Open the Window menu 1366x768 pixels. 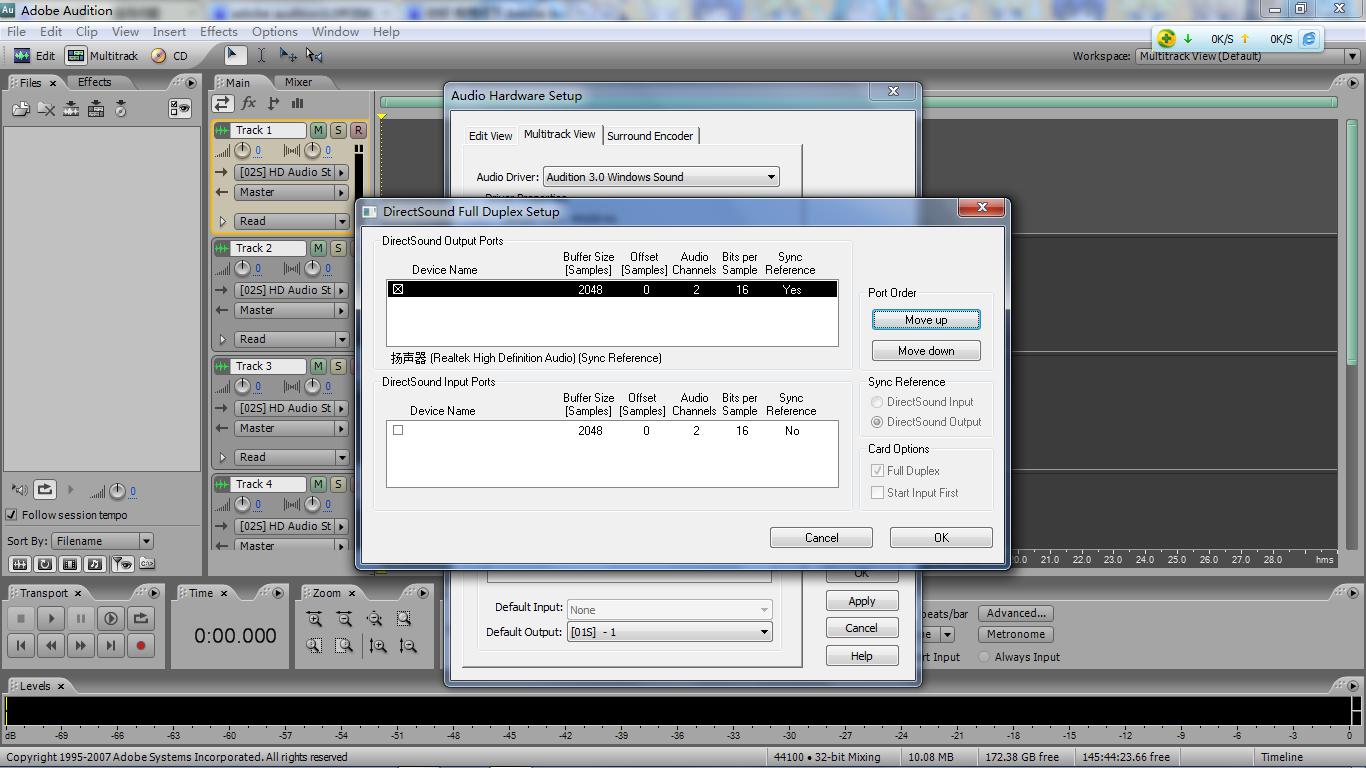click(335, 31)
